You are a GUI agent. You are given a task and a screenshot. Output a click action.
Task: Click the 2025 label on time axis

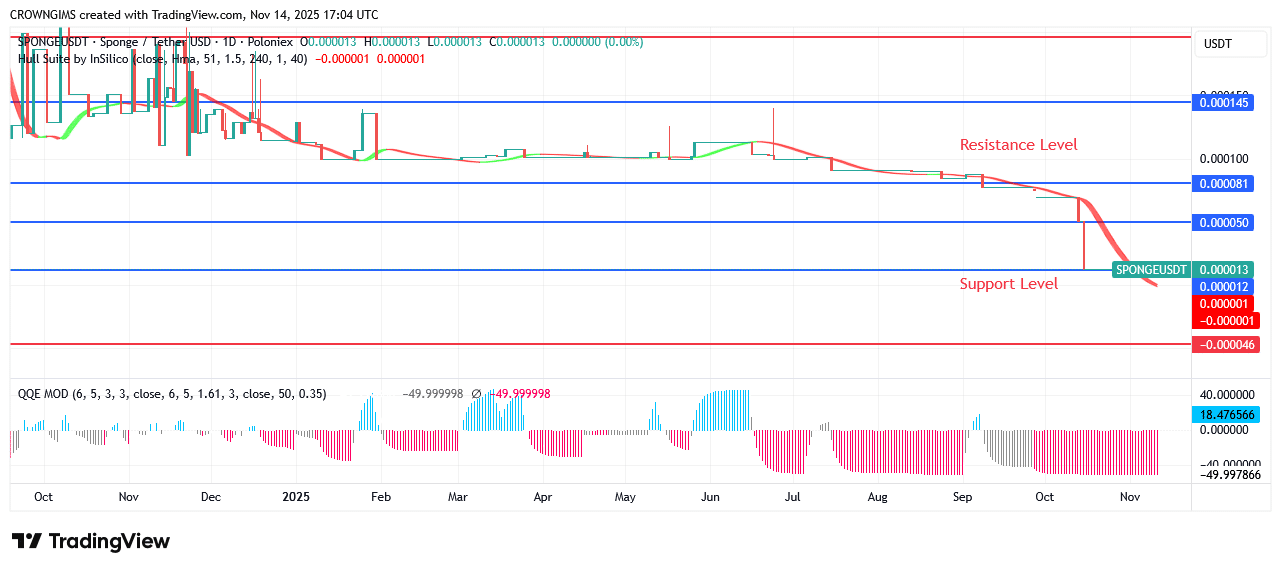[296, 496]
